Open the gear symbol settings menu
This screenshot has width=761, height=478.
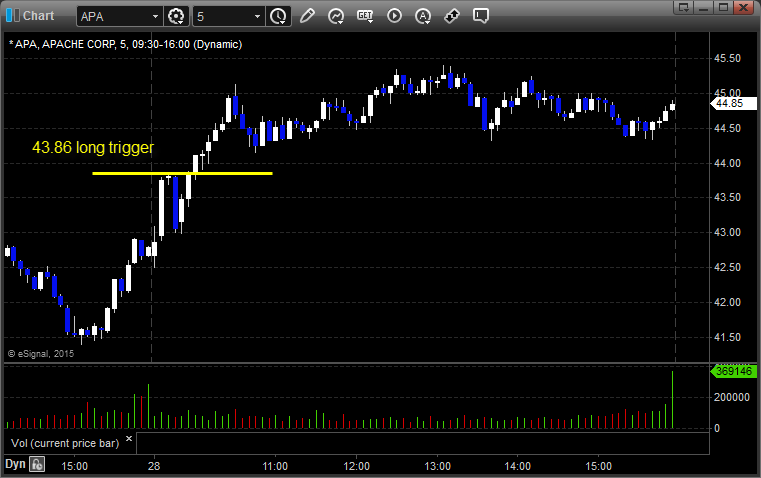click(176, 16)
